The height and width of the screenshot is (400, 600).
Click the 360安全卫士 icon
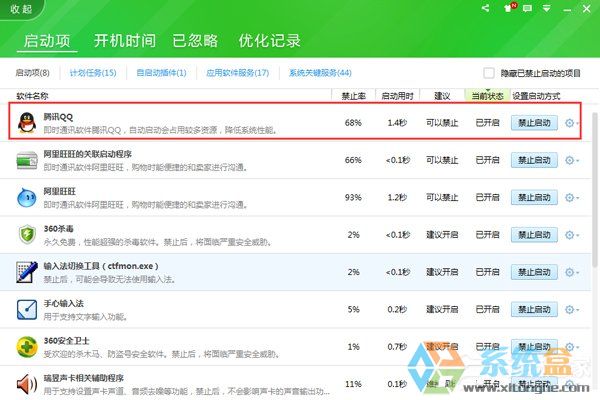pyautogui.click(x=27, y=347)
